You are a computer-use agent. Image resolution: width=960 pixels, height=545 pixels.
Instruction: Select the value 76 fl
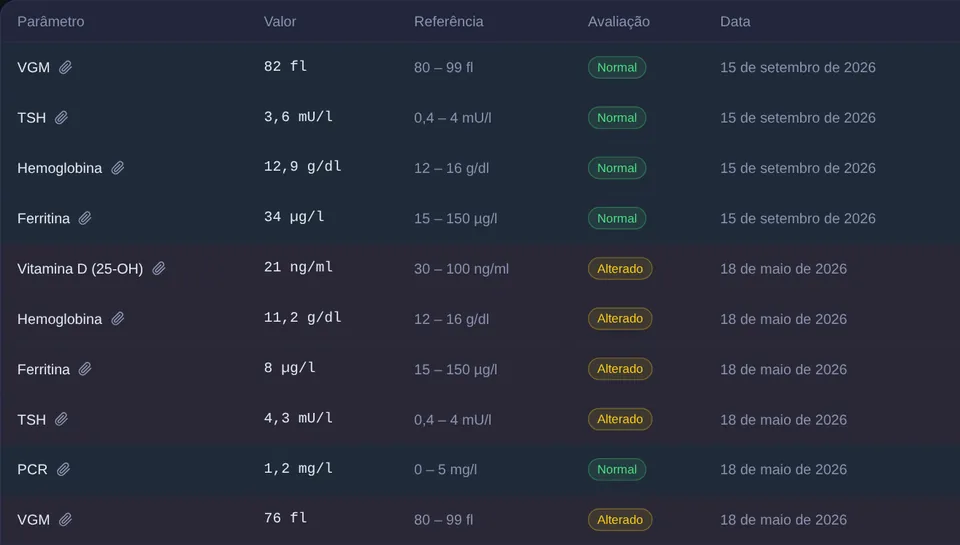[285, 518]
